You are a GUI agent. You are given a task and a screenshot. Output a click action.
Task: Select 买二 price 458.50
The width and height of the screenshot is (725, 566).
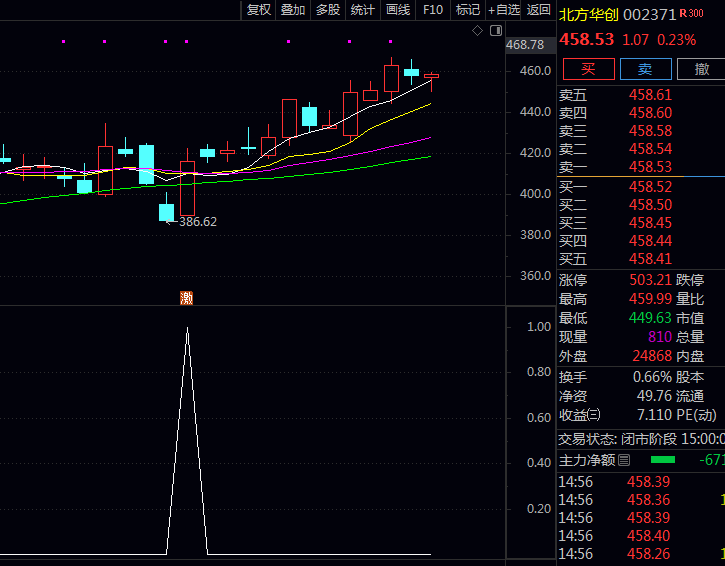[x=650, y=205]
